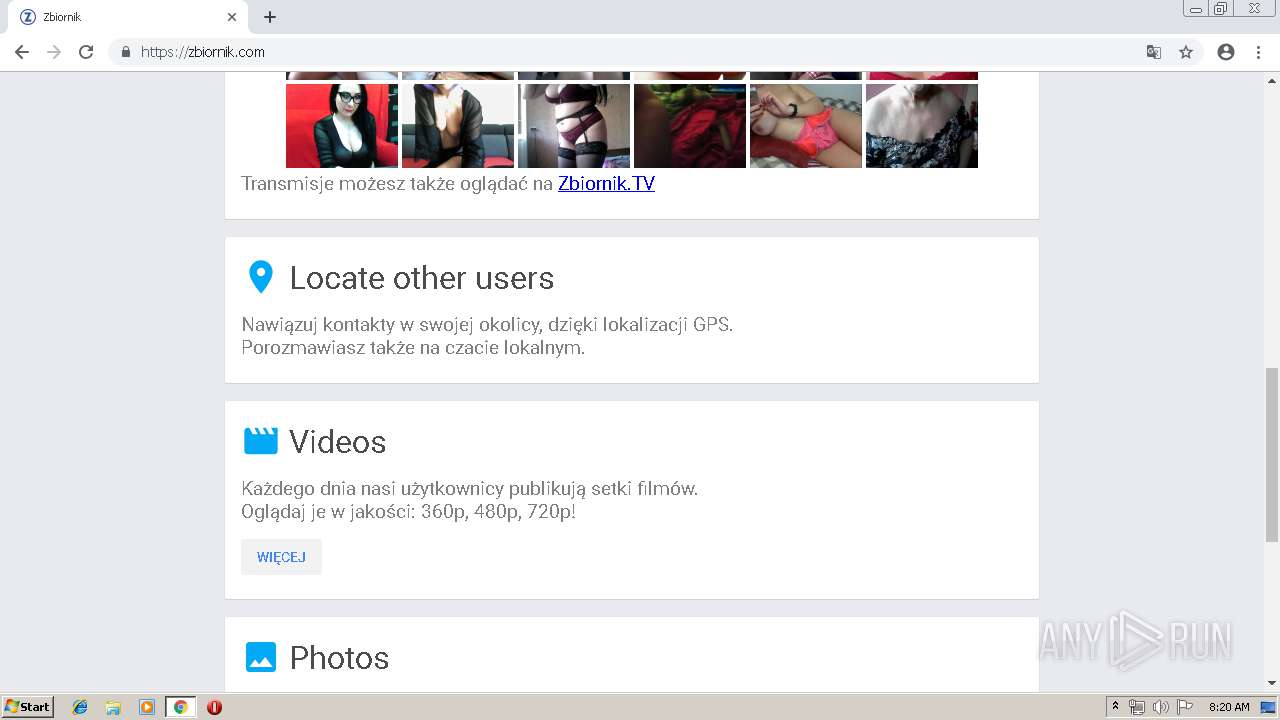
Task: Reload the current page
Action: click(86, 52)
